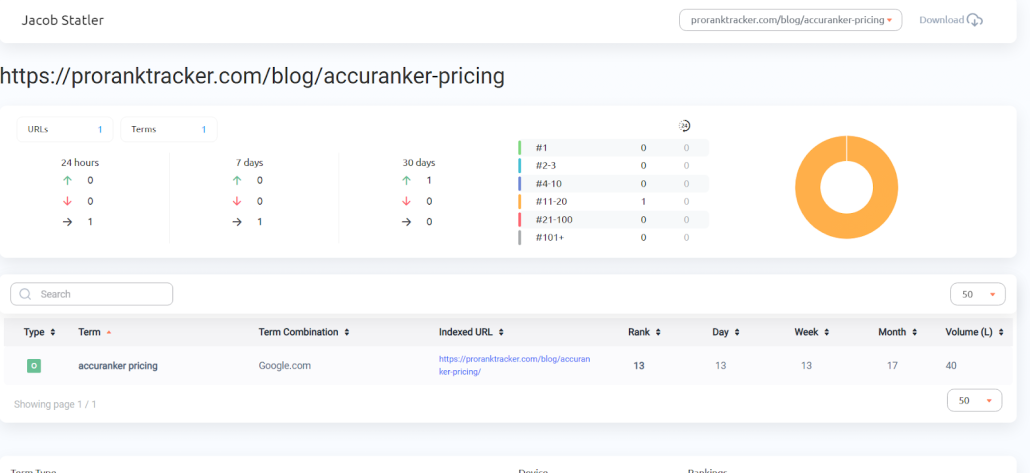The height and width of the screenshot is (473, 1030).
Task: Open the proranktracker.com/blog/accuranker-pricing URL dropdown
Action: pos(790,20)
